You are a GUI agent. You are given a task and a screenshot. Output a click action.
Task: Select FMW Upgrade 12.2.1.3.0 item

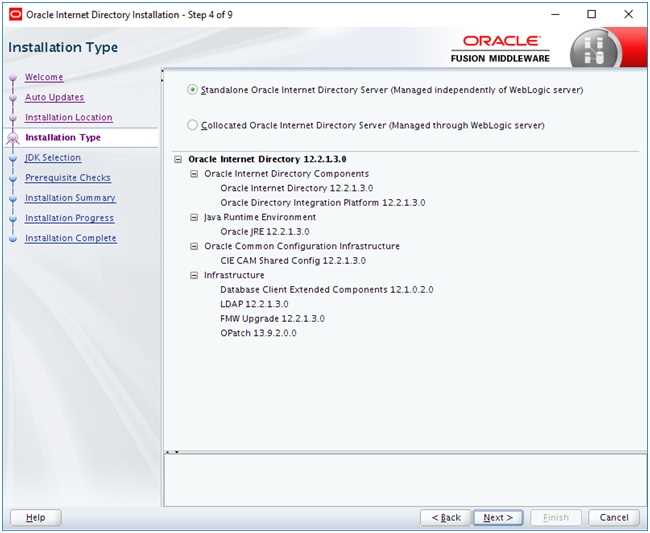click(x=272, y=319)
